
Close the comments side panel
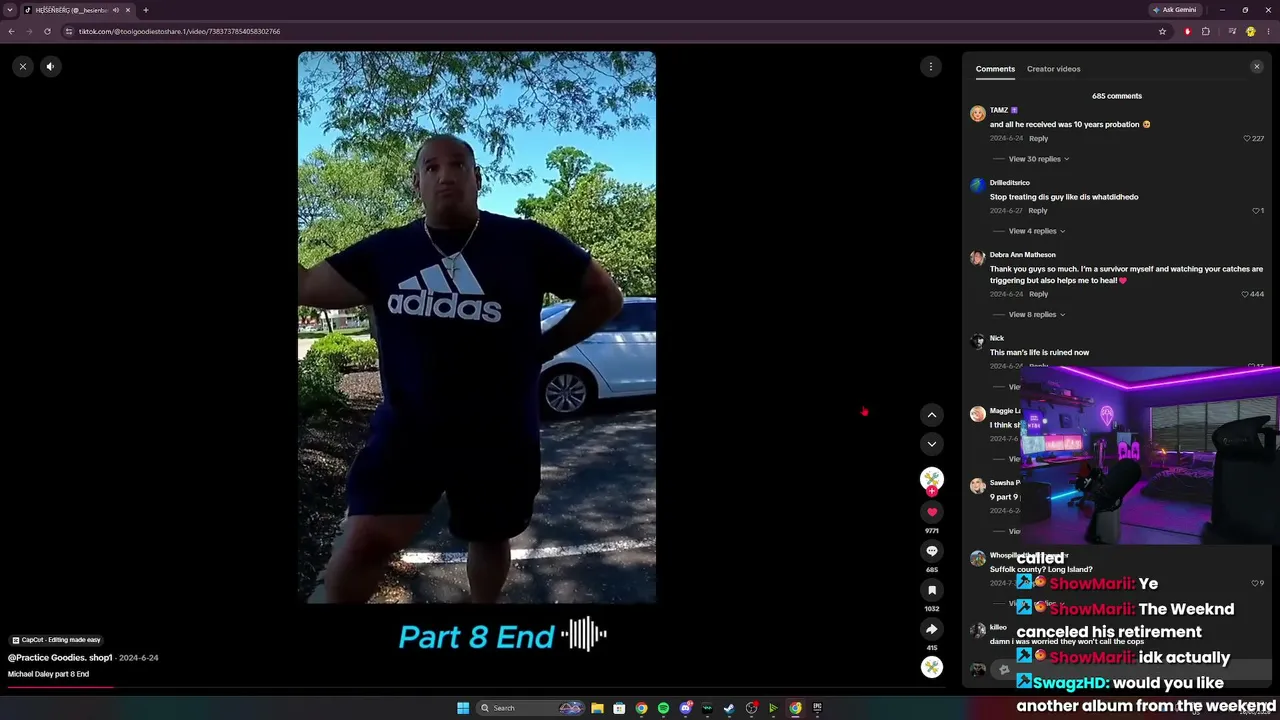coord(1257,67)
